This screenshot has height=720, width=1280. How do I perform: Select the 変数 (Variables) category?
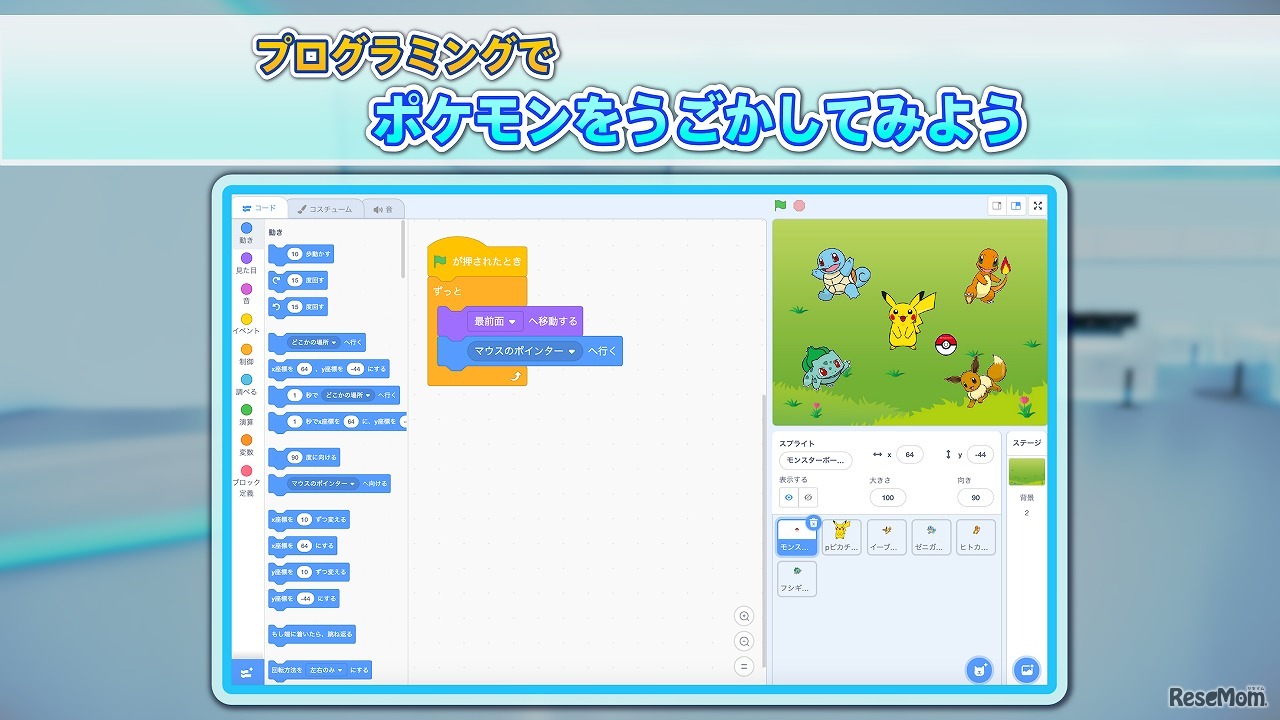[x=246, y=444]
